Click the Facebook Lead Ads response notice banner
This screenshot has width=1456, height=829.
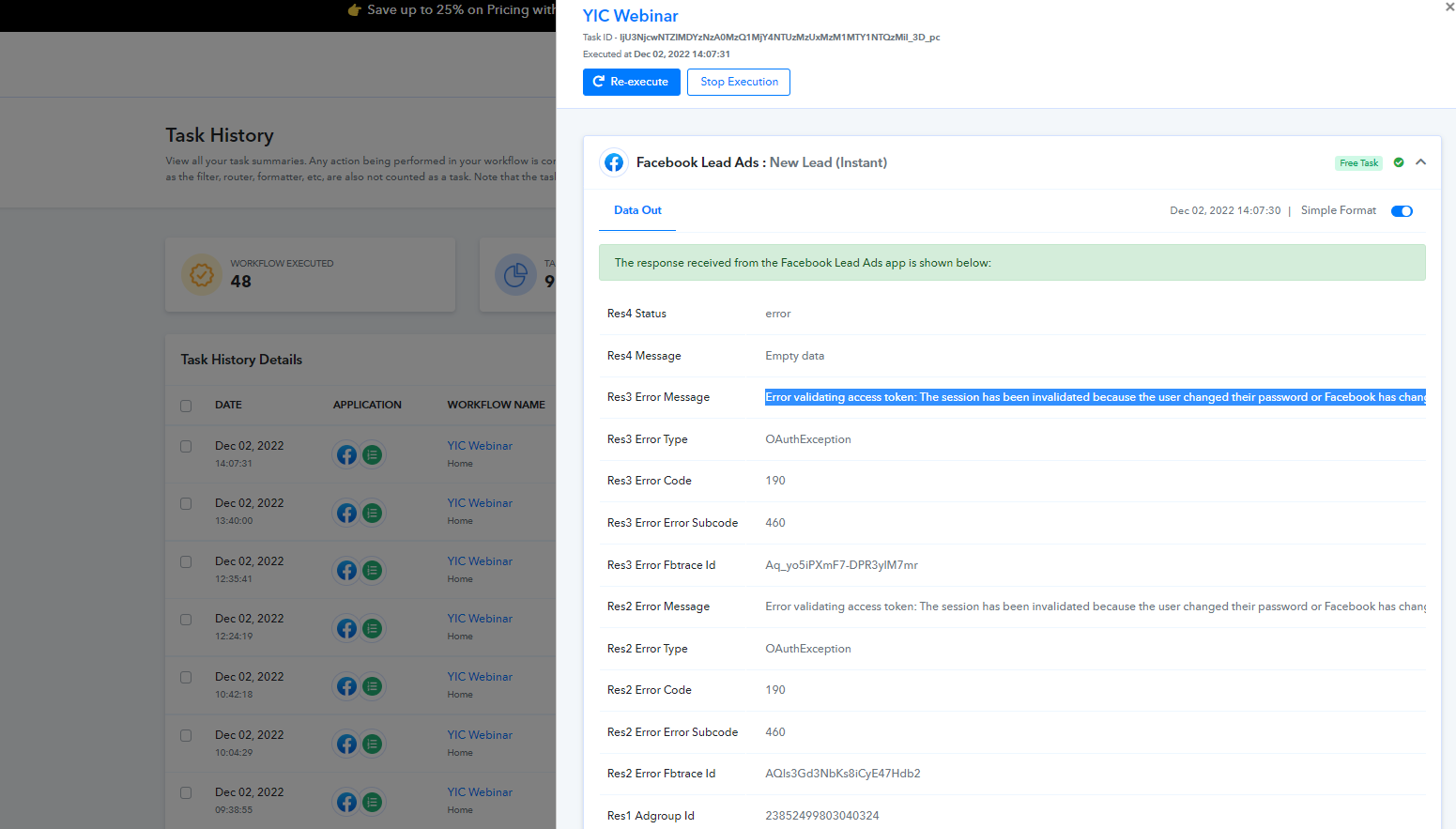pos(1012,263)
